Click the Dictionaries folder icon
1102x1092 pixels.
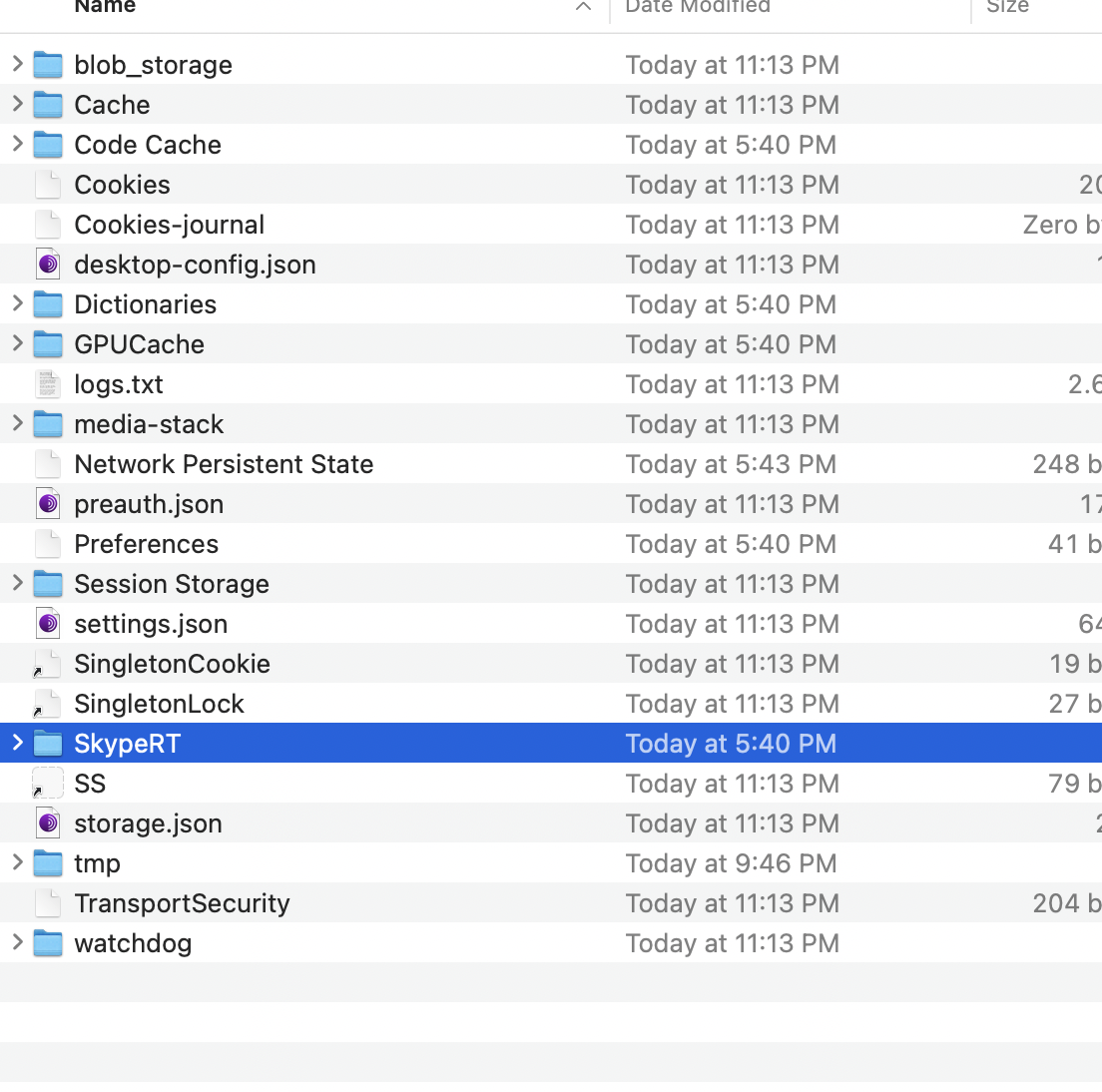click(48, 304)
